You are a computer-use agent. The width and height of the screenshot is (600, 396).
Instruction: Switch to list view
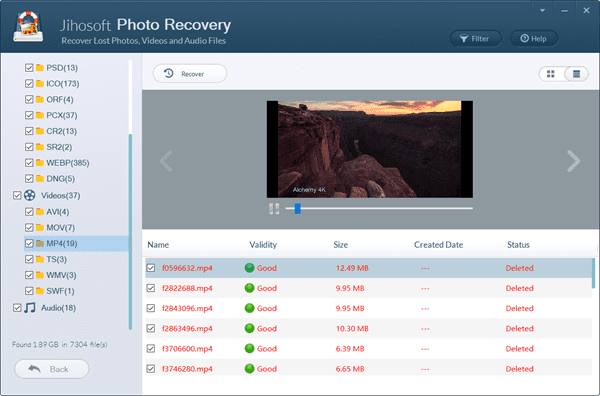pyautogui.click(x=576, y=74)
